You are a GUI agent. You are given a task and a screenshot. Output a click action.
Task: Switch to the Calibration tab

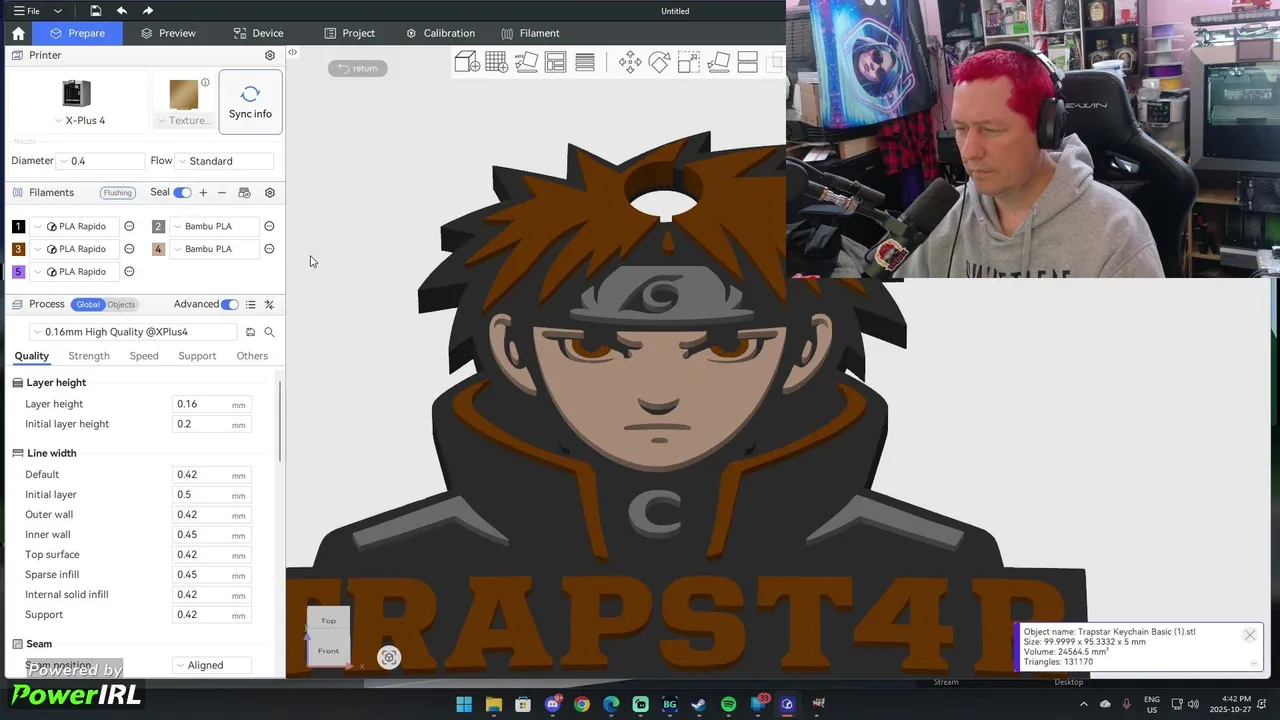(440, 33)
